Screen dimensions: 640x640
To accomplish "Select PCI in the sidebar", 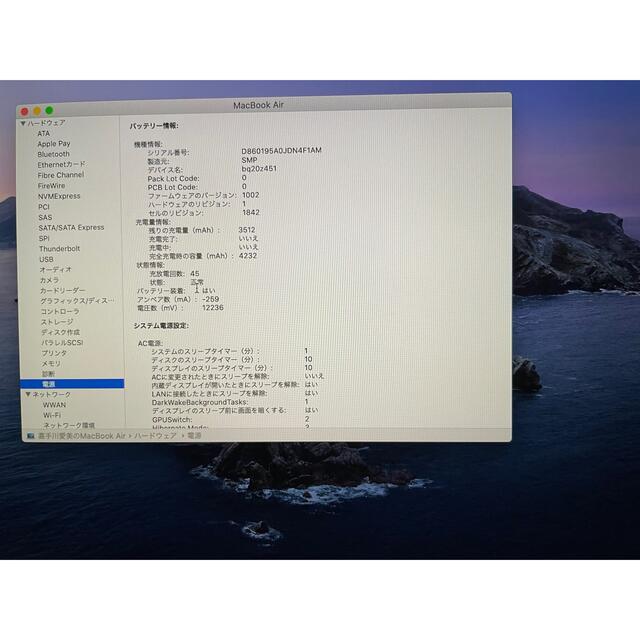I will click(x=44, y=207).
